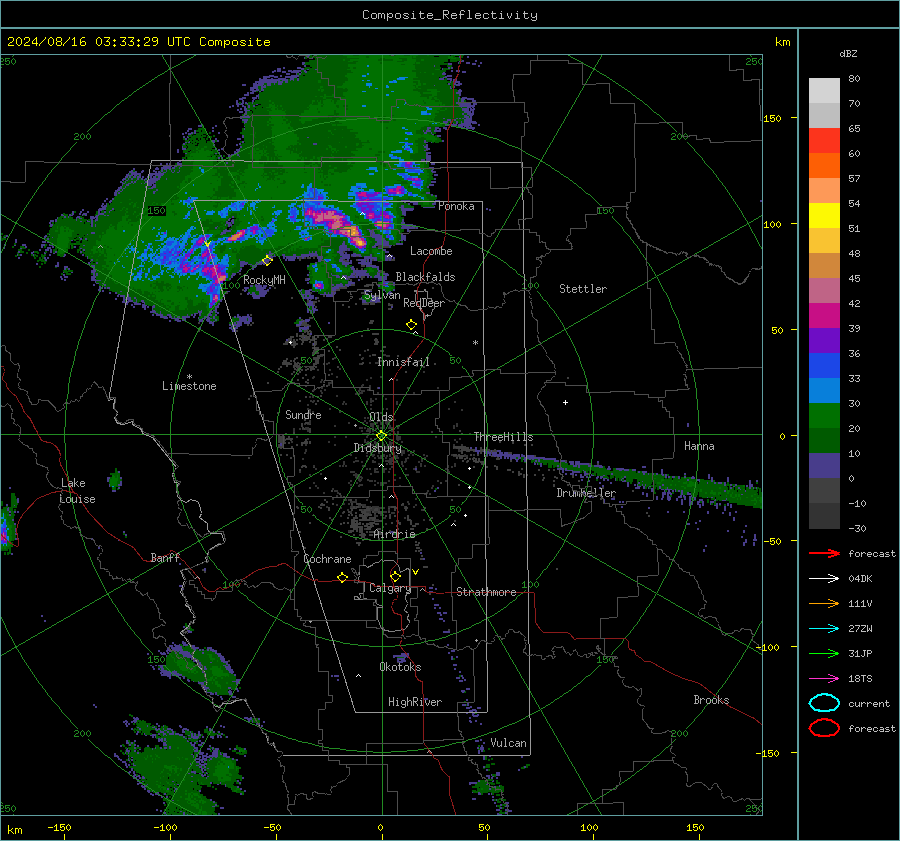The image size is (900, 841).
Task: Click the red forecast ellipse icon
Action: pyautogui.click(x=824, y=728)
